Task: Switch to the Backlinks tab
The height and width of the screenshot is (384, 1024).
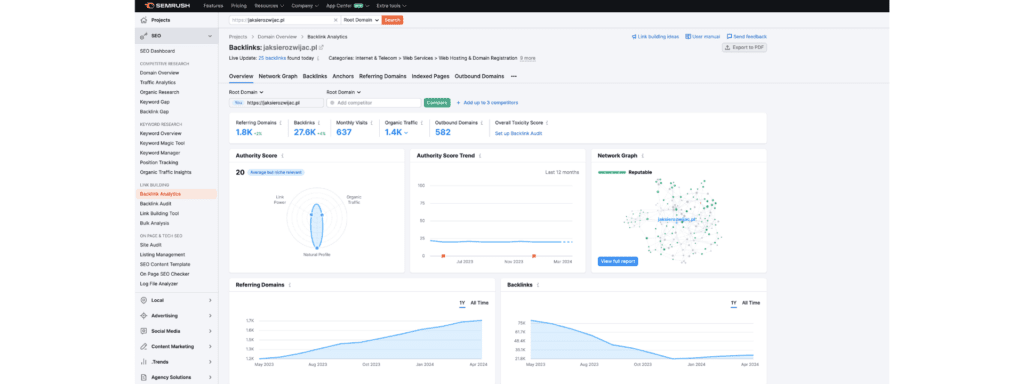Action: [x=315, y=76]
